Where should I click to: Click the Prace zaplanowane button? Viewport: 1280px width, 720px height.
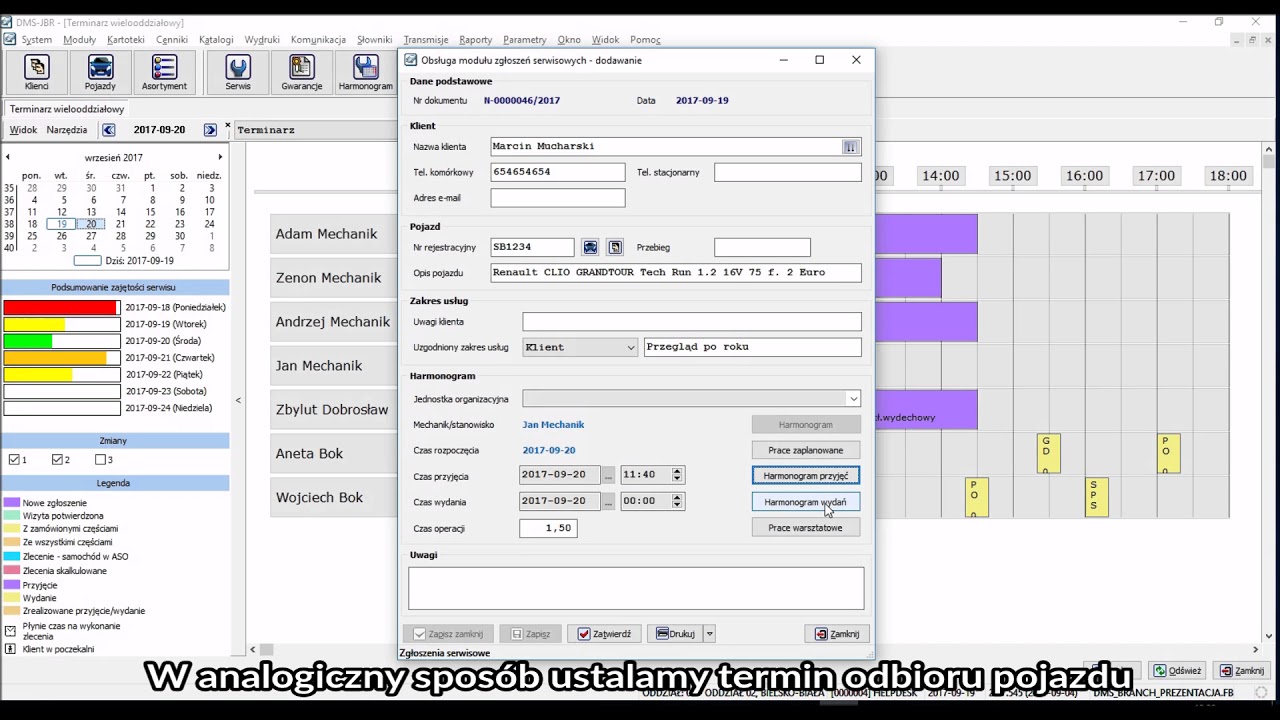(x=805, y=450)
